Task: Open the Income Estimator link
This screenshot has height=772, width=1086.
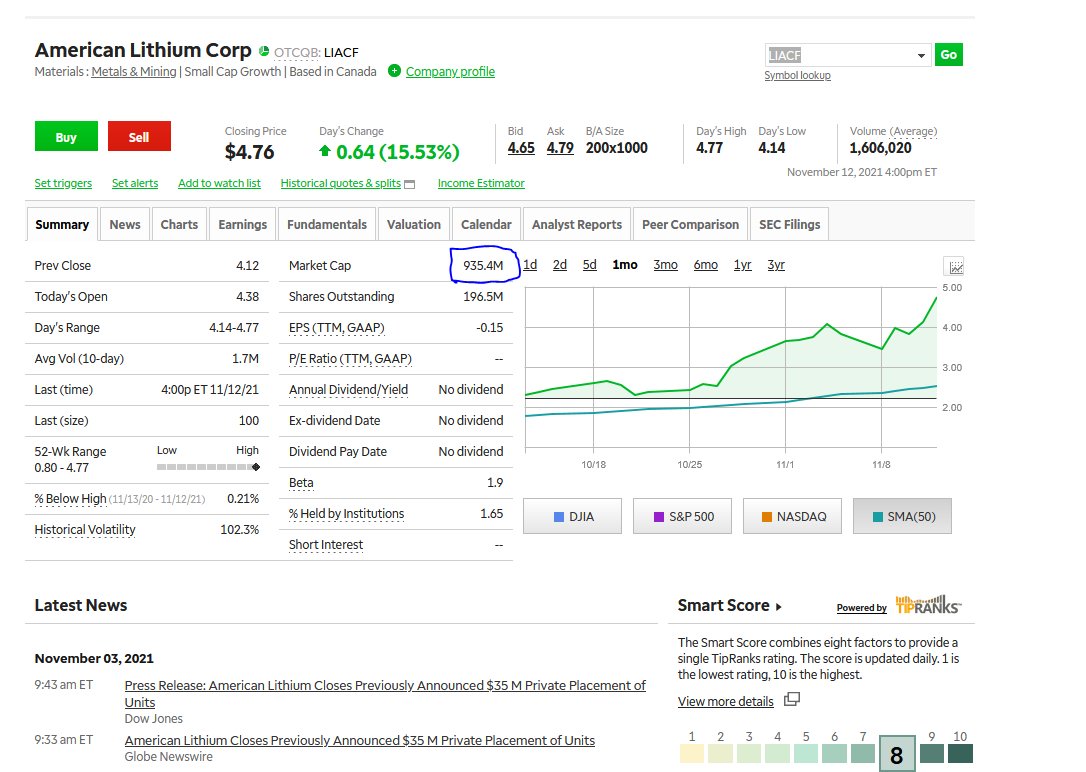Action: coord(481,183)
